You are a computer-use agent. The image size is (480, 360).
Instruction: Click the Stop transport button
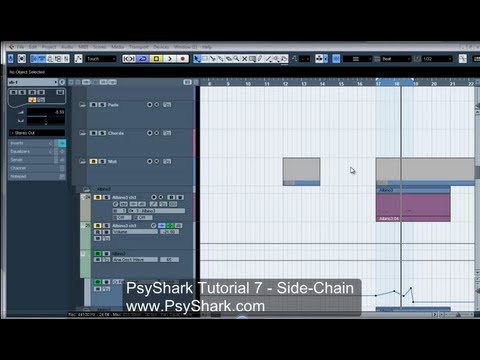coord(156,59)
